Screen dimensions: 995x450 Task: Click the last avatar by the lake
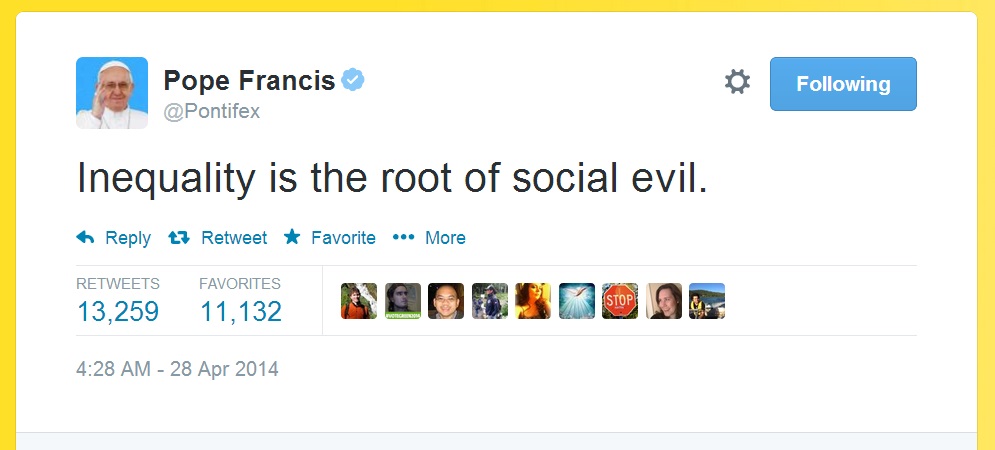[x=707, y=301]
